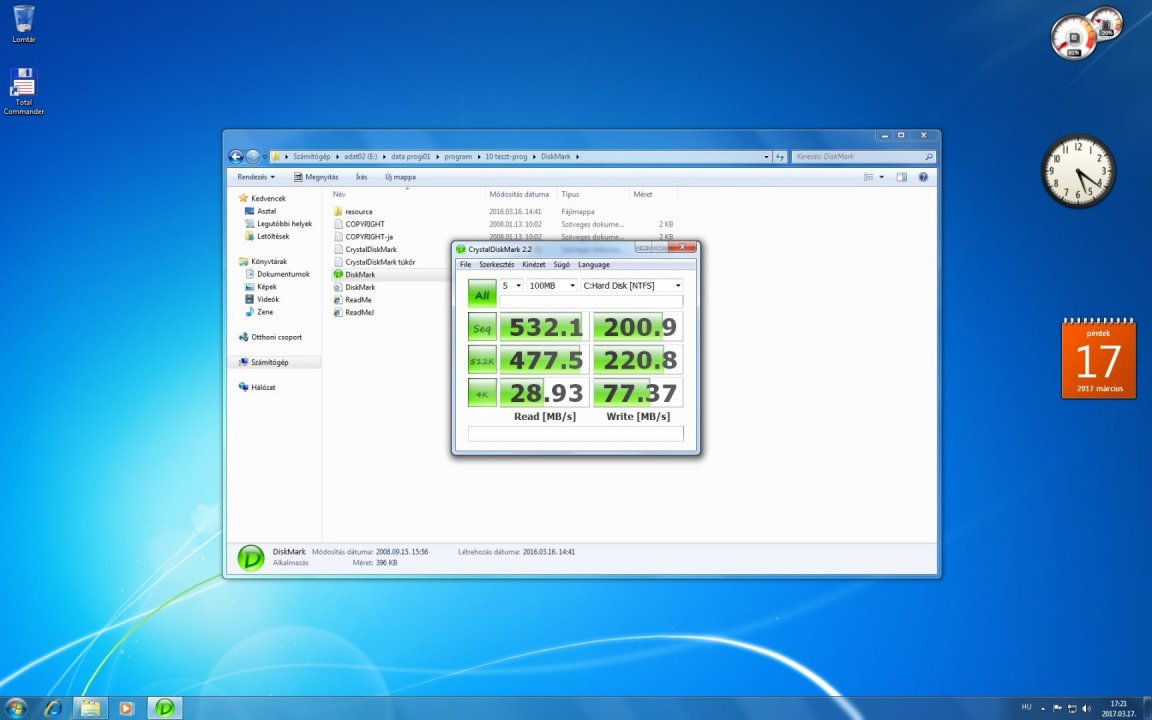Click the Explorer back arrow

tap(236, 156)
